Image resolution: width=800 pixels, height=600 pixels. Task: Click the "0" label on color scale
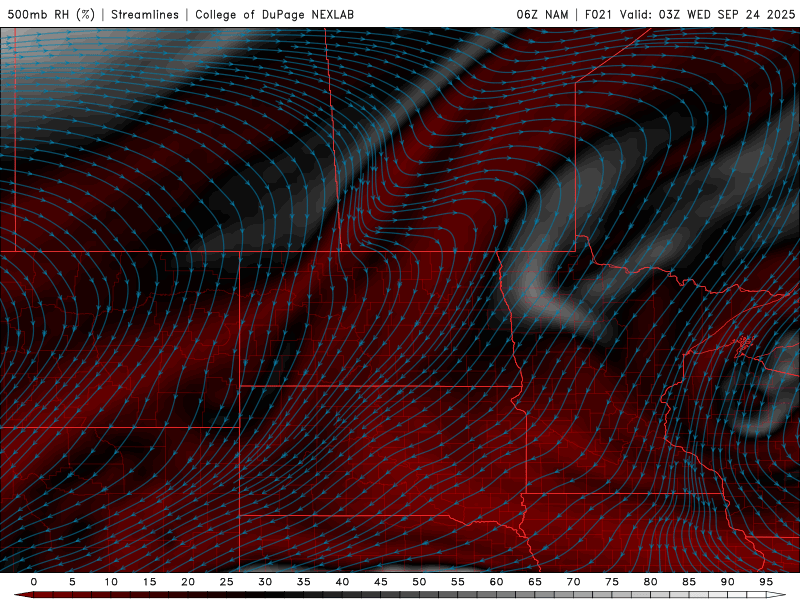34,582
